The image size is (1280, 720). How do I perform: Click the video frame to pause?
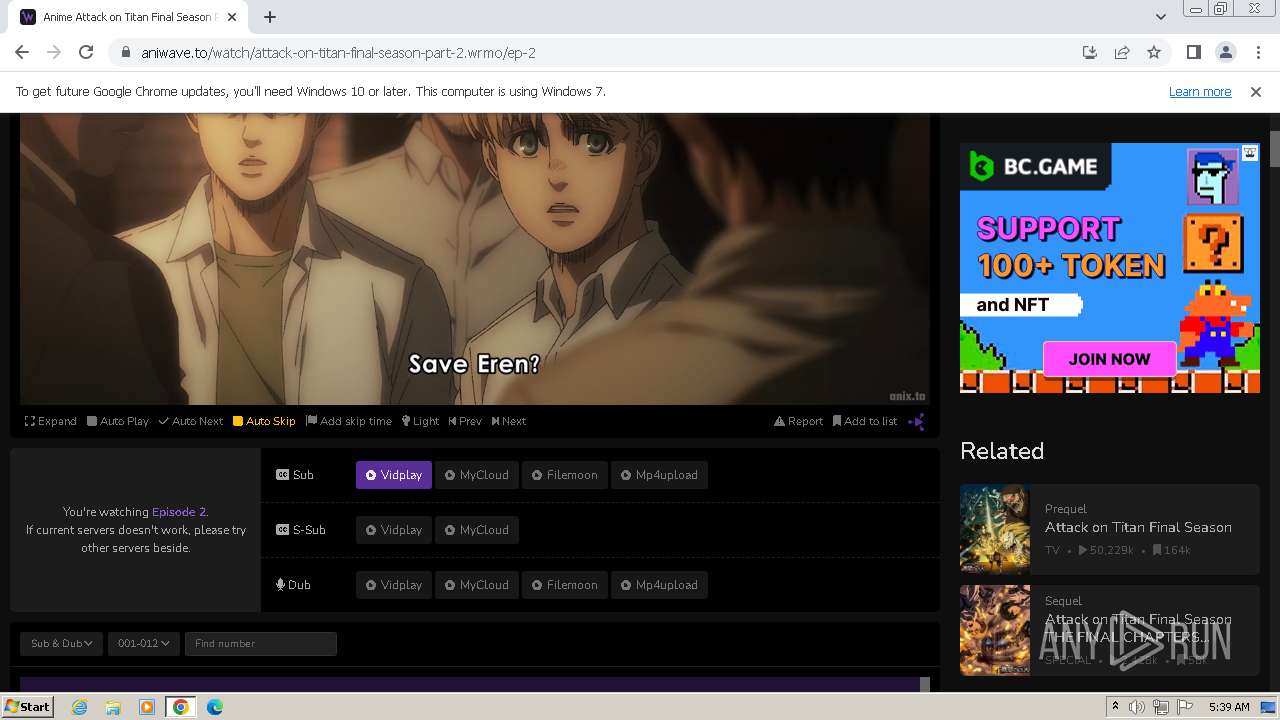coord(475,258)
